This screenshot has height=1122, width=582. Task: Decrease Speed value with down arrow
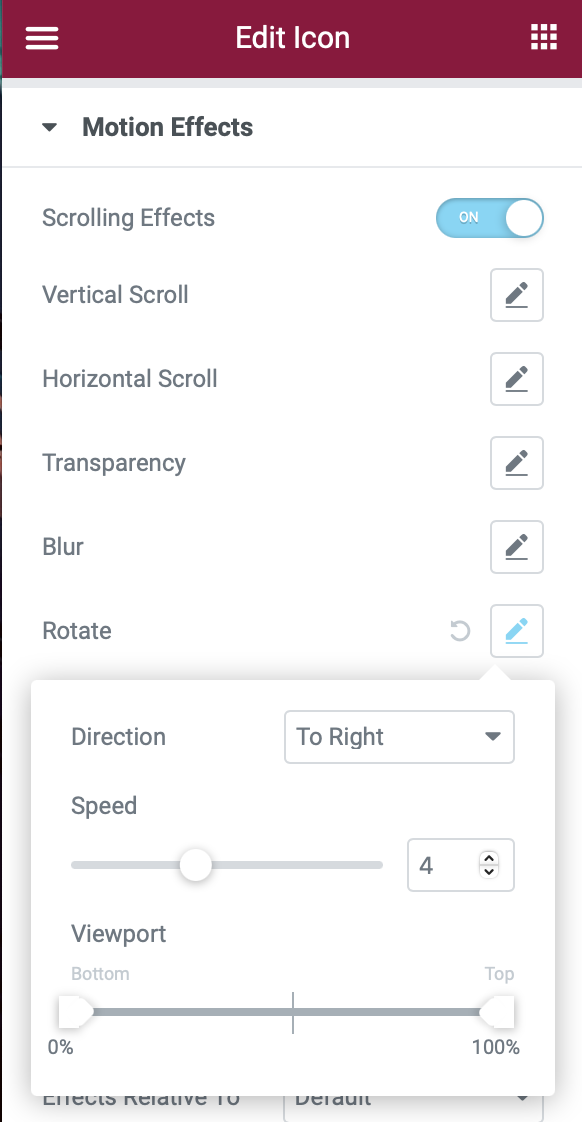pos(489,872)
